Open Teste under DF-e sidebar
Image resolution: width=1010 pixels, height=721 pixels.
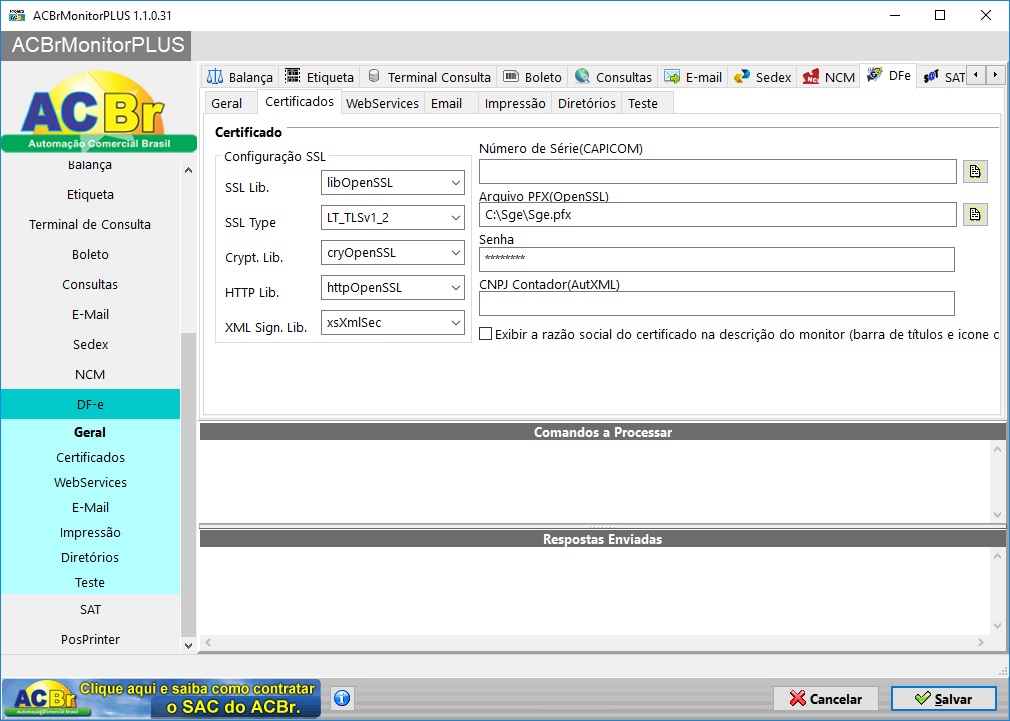[90, 582]
